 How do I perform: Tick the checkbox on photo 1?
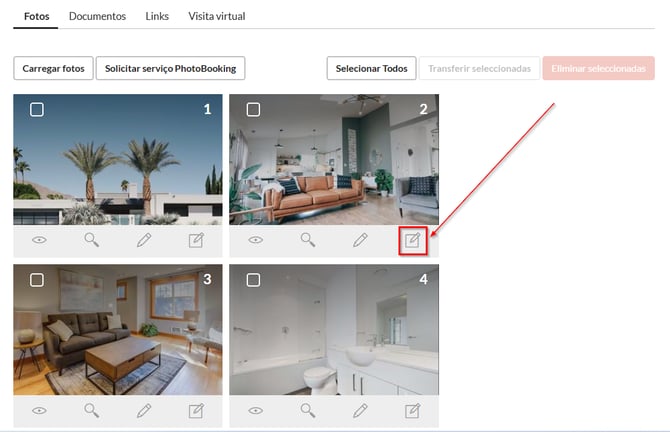[37, 109]
